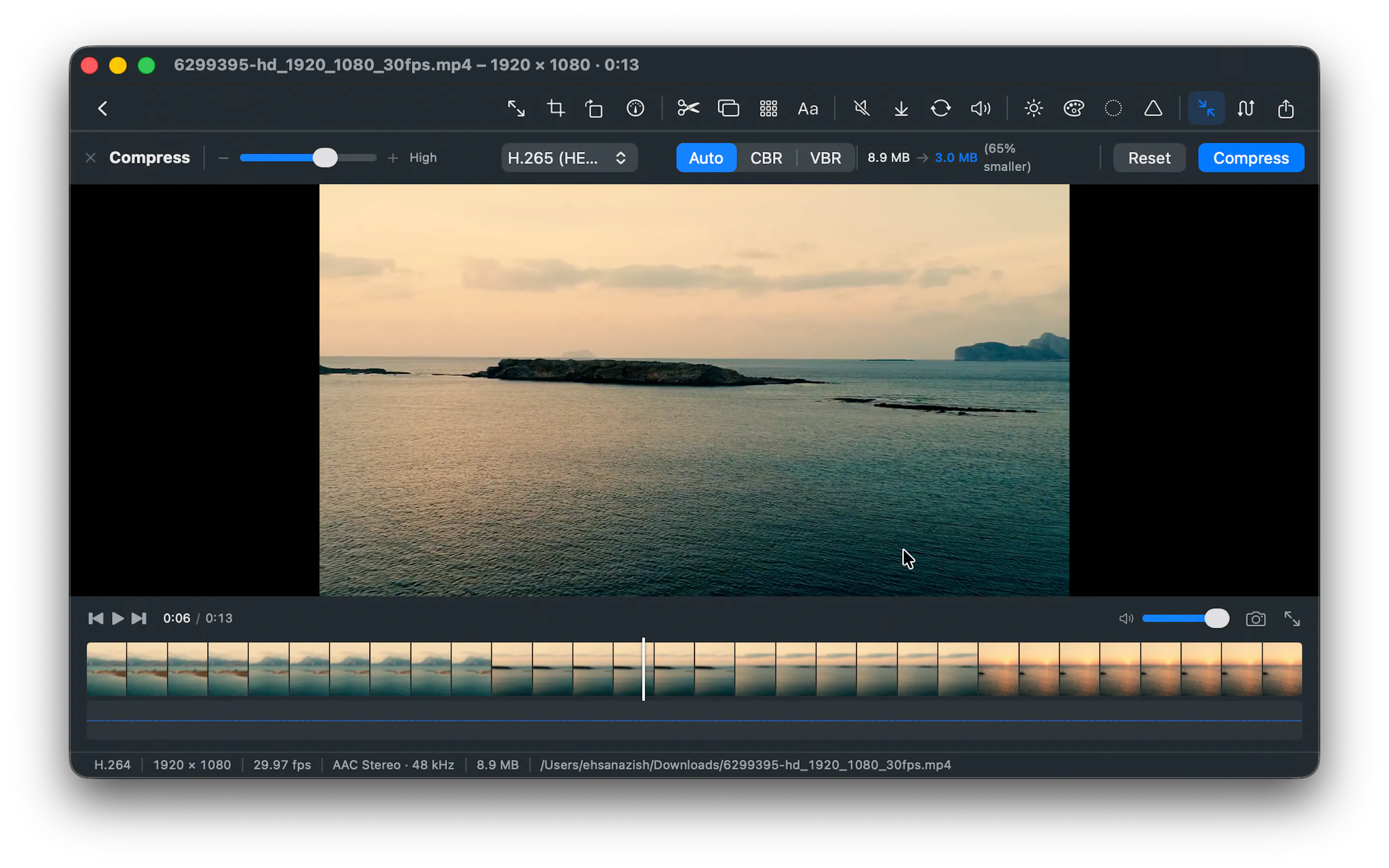Enter fullscreen with expand arrows icon
The width and height of the screenshot is (1389, 868).
tap(1292, 619)
